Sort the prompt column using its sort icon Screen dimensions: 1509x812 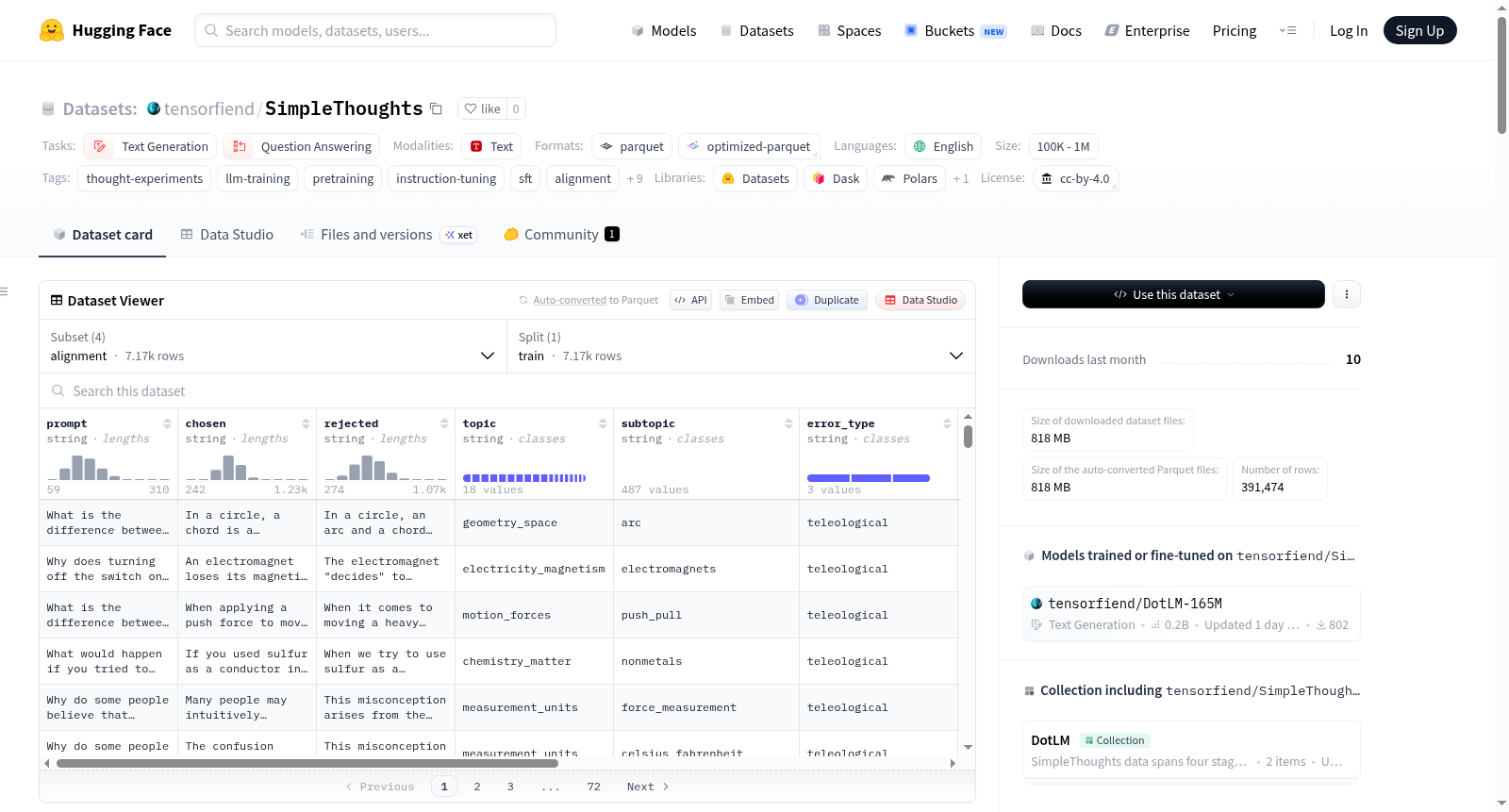(x=167, y=423)
